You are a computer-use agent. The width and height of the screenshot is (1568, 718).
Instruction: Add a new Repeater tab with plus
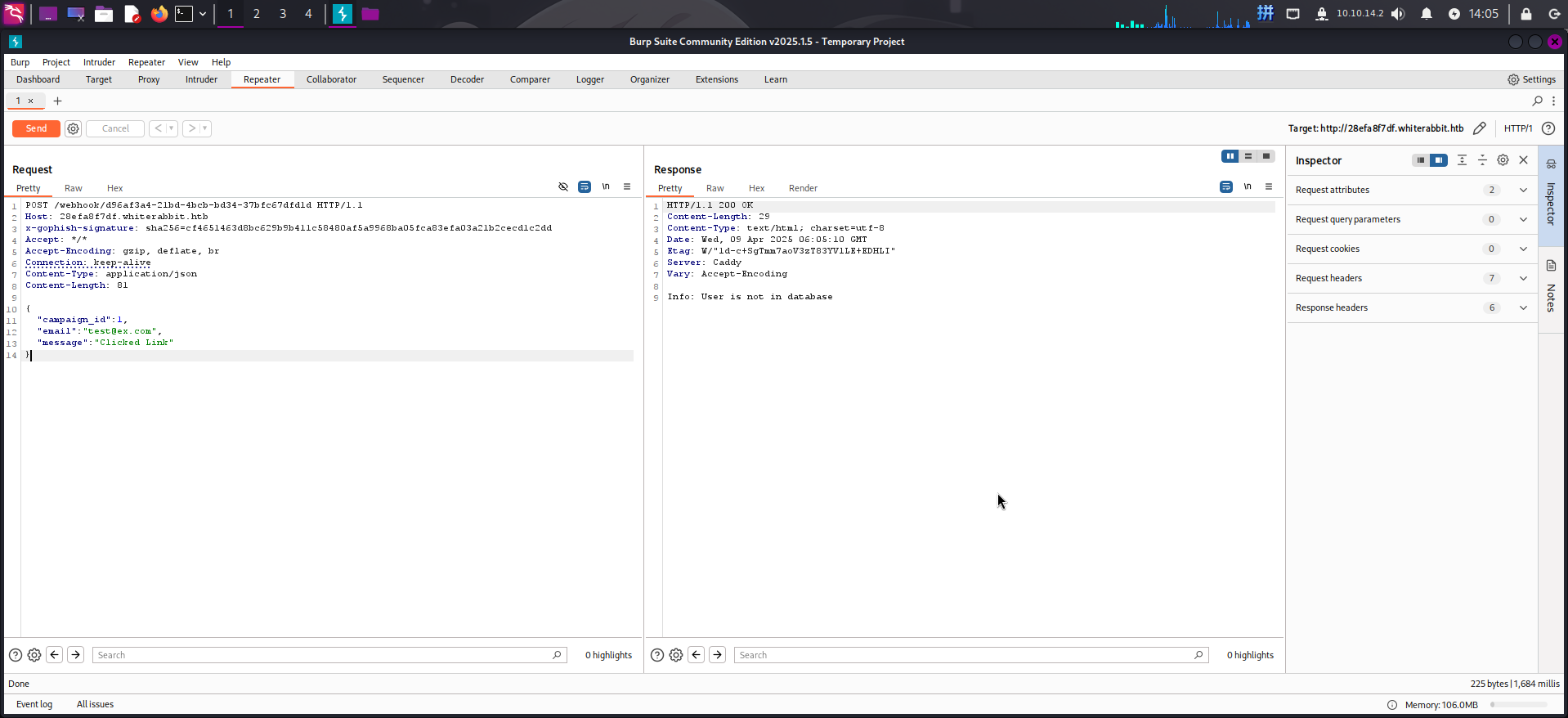point(57,101)
